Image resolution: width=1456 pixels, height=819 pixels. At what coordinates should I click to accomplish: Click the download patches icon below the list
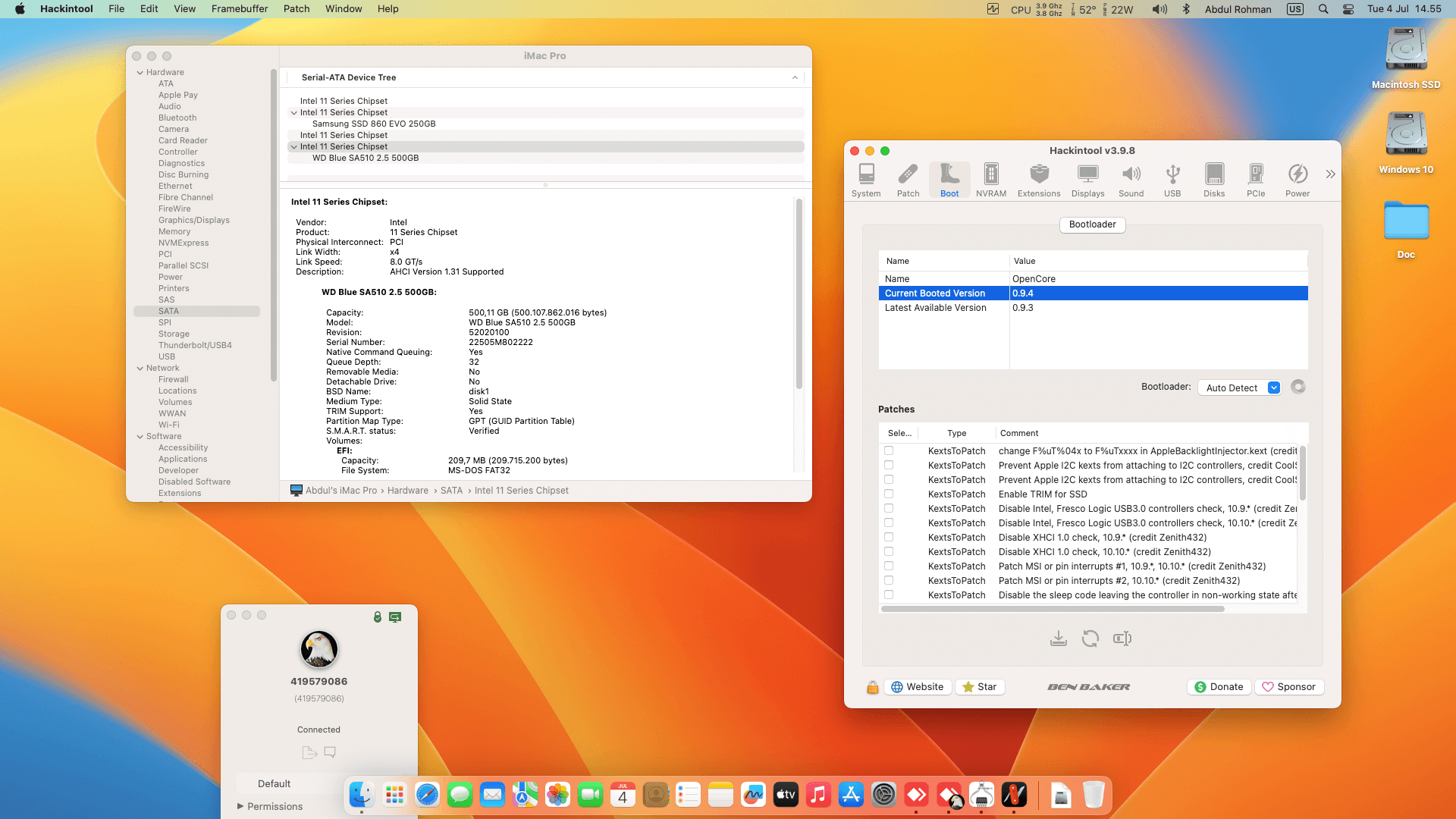[1059, 639]
